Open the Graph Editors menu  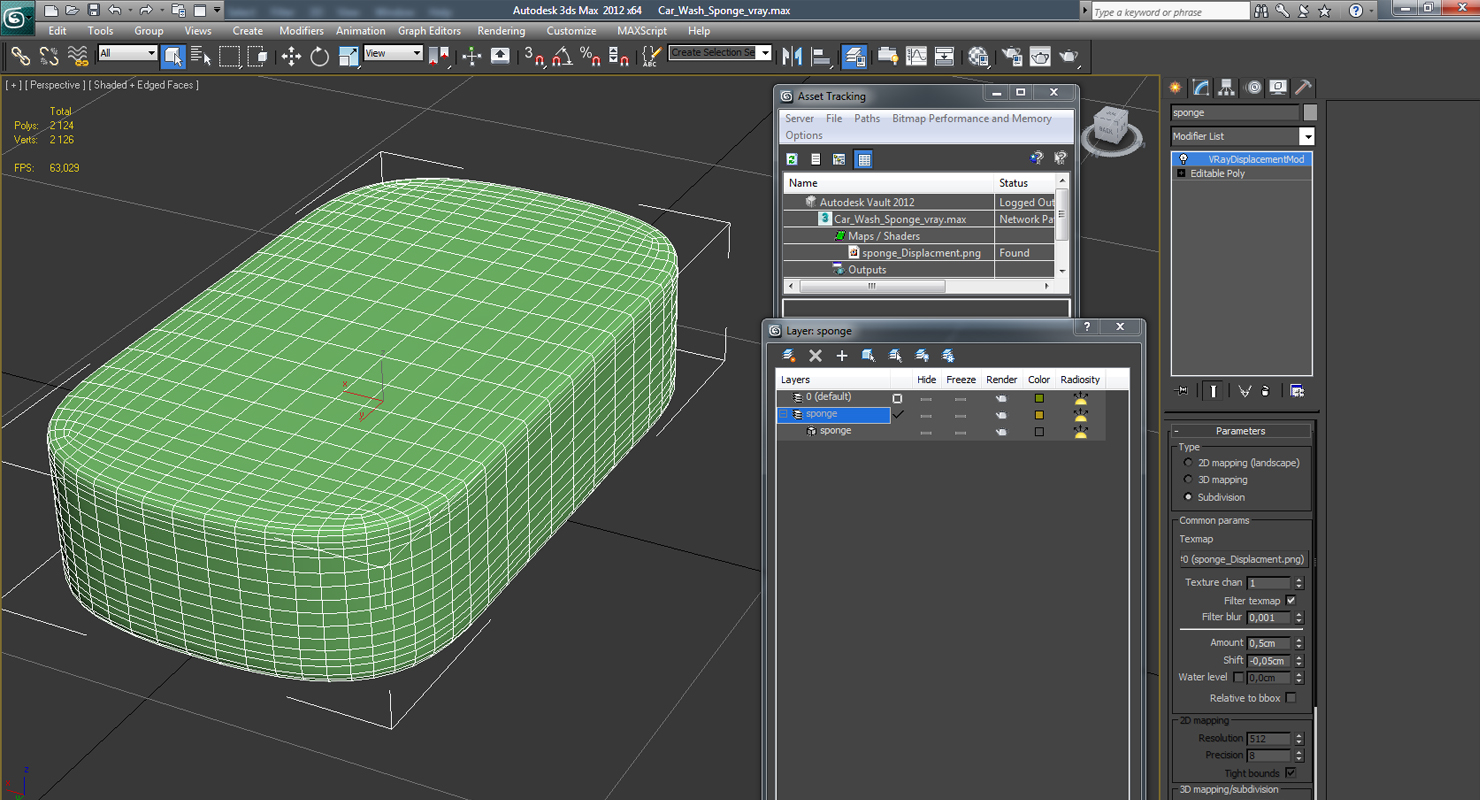click(x=429, y=31)
